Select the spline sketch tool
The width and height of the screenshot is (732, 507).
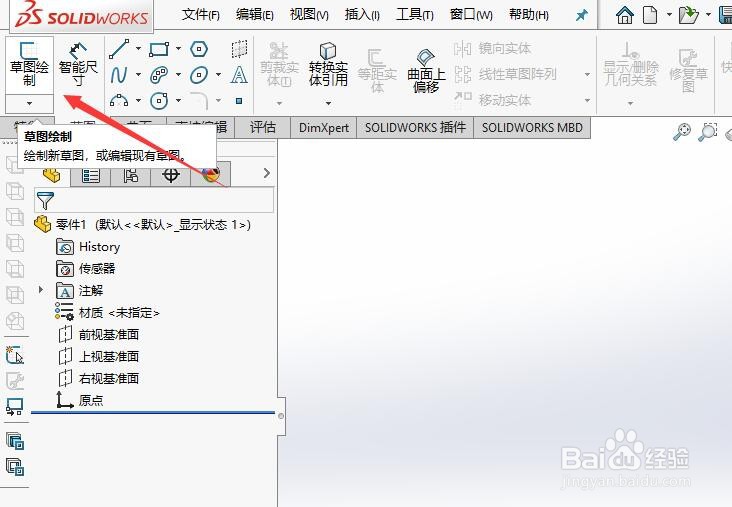[x=119, y=75]
